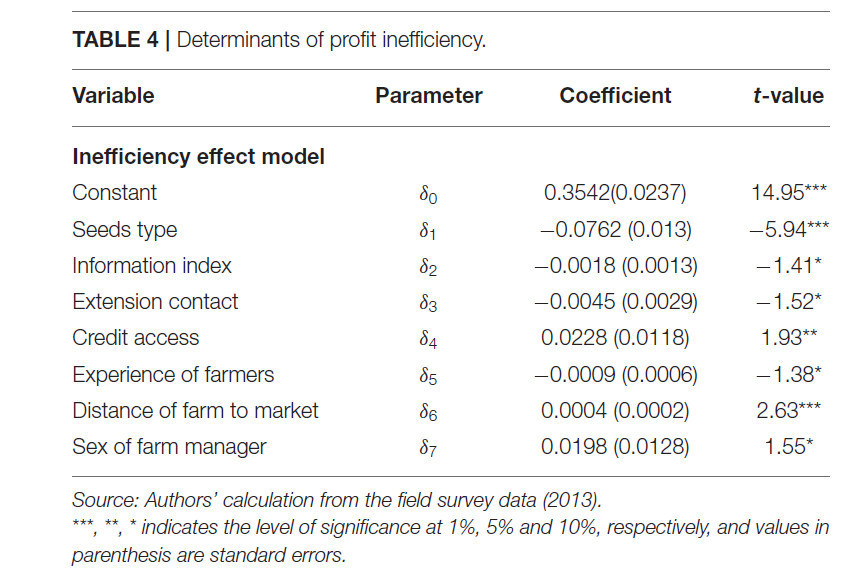The height and width of the screenshot is (580, 863).
Task: Select the Parameter column header
Action: [429, 96]
